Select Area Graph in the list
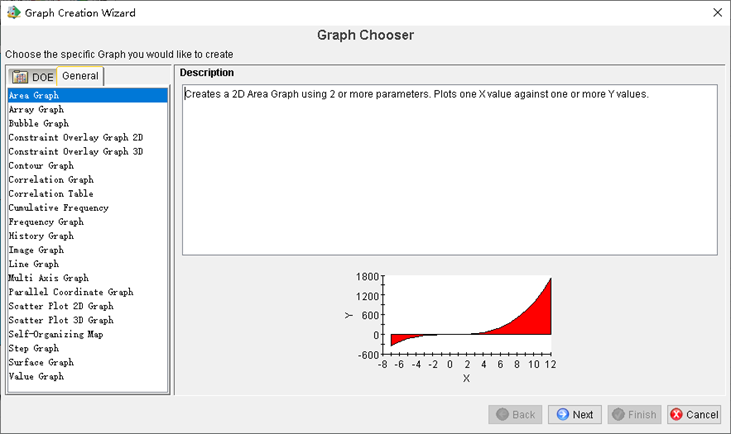 (x=34, y=95)
